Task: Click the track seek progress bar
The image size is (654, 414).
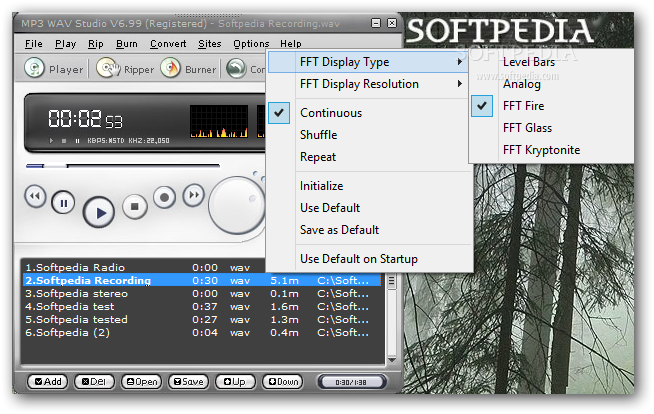Action: (x=123, y=166)
